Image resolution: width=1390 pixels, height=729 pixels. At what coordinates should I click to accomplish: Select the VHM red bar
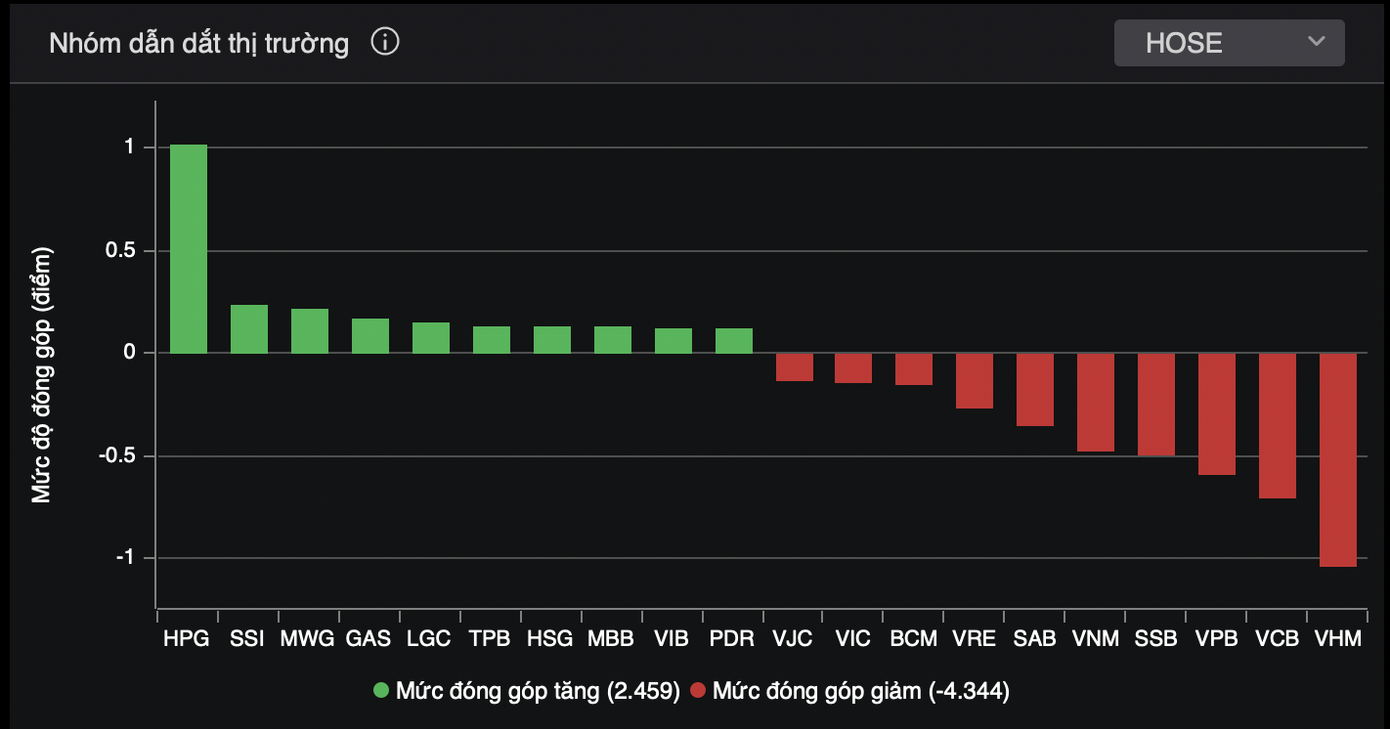[x=1338, y=460]
